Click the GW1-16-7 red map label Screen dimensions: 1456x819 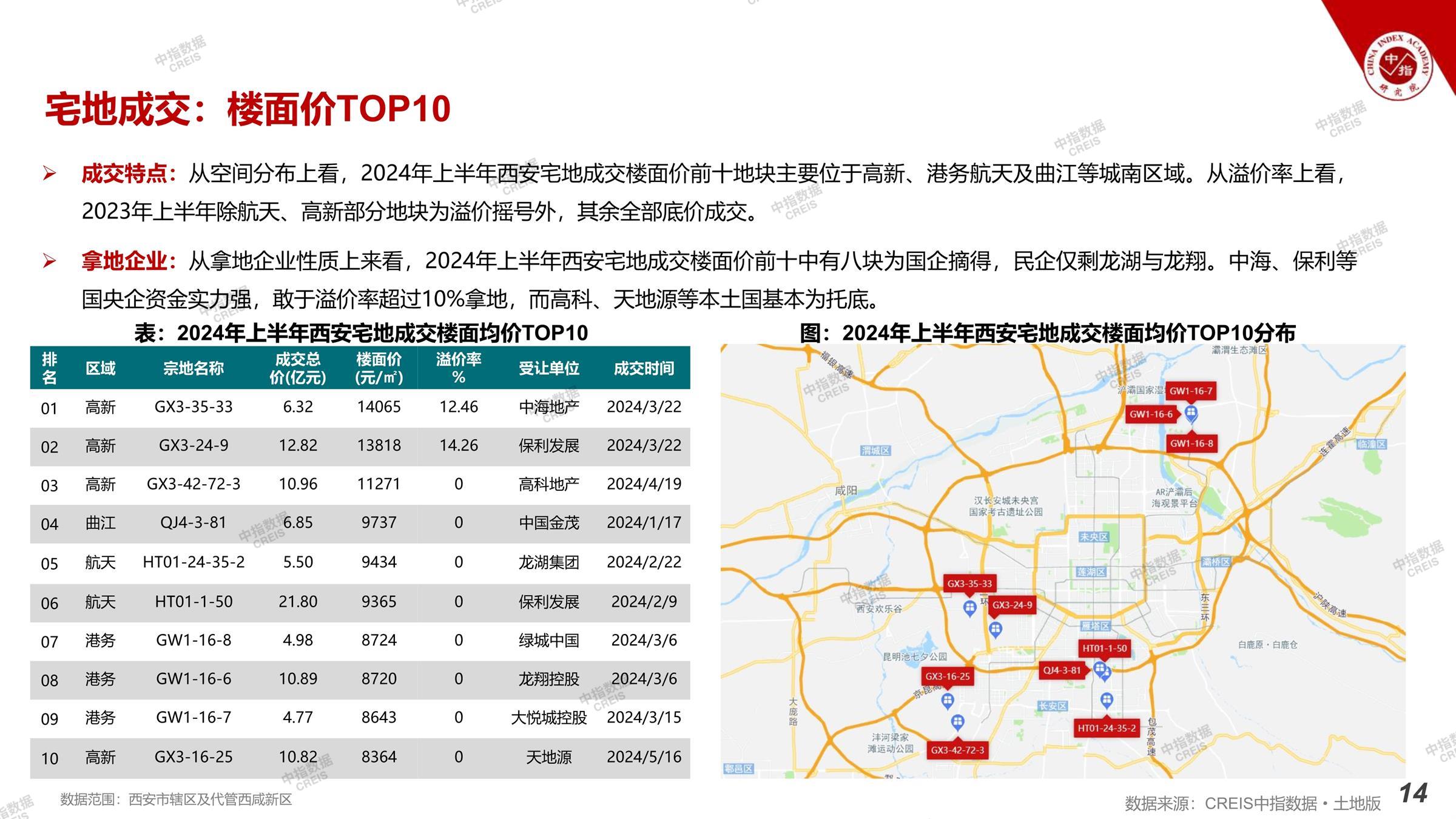click(1190, 391)
